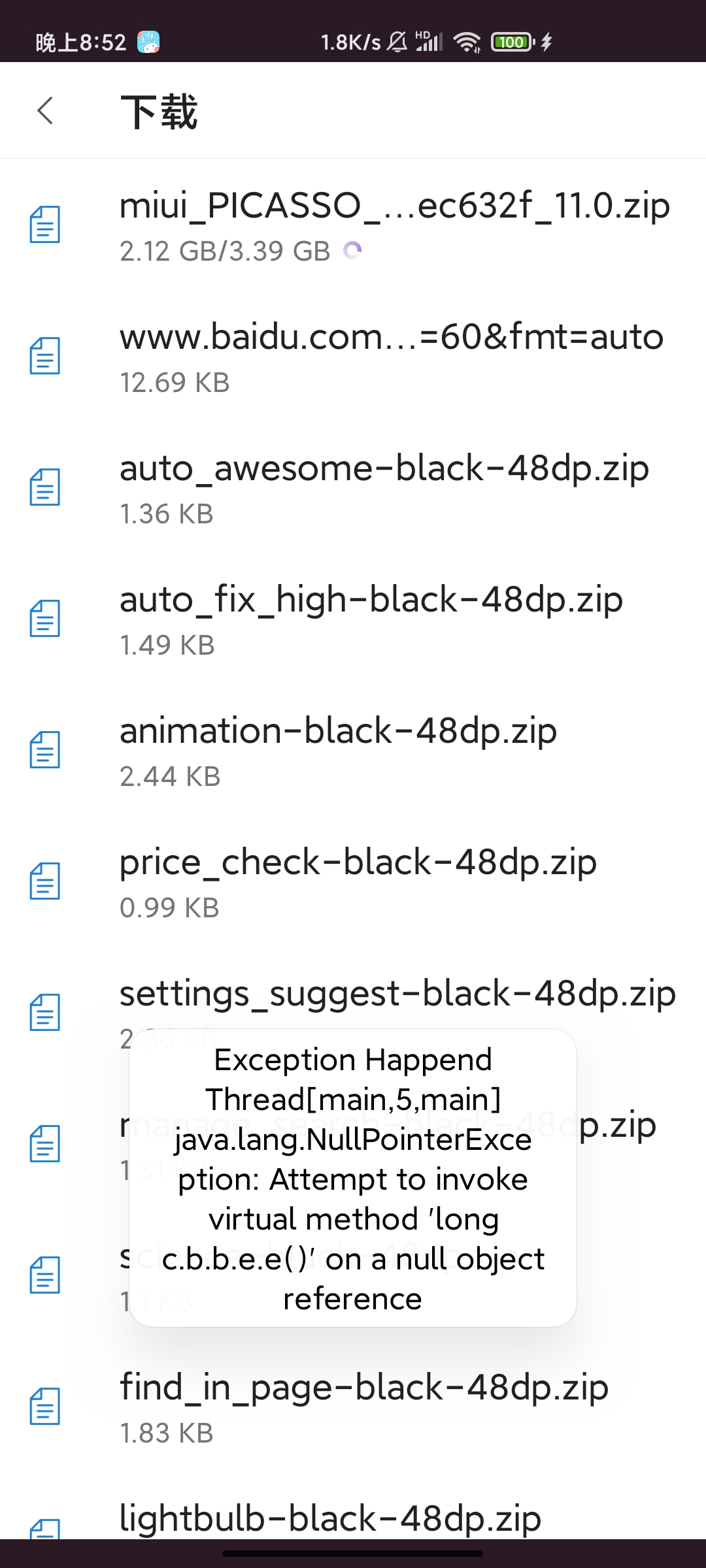Viewport: 706px width, 1568px height.
Task: Select the www.baidu.com download file icon
Action: coord(44,356)
